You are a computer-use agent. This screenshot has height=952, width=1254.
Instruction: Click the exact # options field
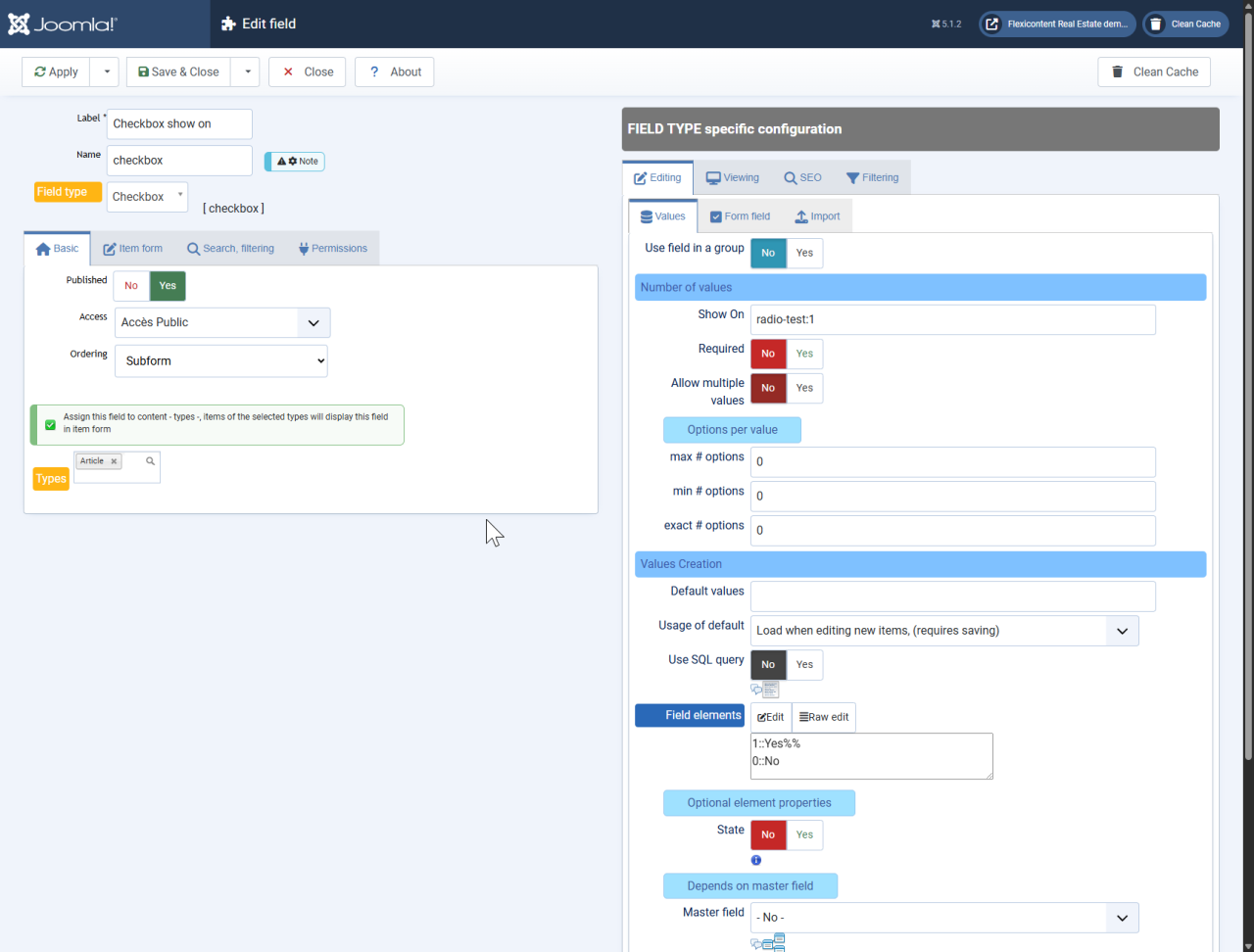coord(953,531)
